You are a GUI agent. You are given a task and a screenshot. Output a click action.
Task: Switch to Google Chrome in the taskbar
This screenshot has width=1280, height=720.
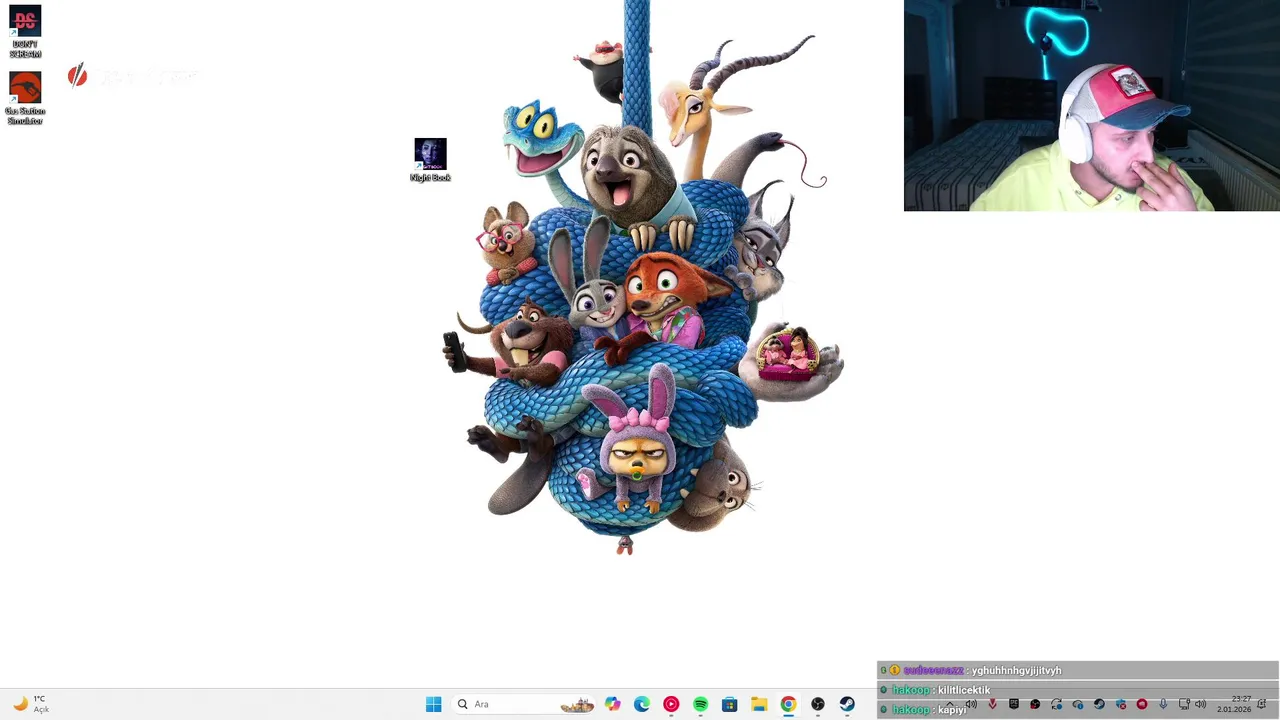788,704
